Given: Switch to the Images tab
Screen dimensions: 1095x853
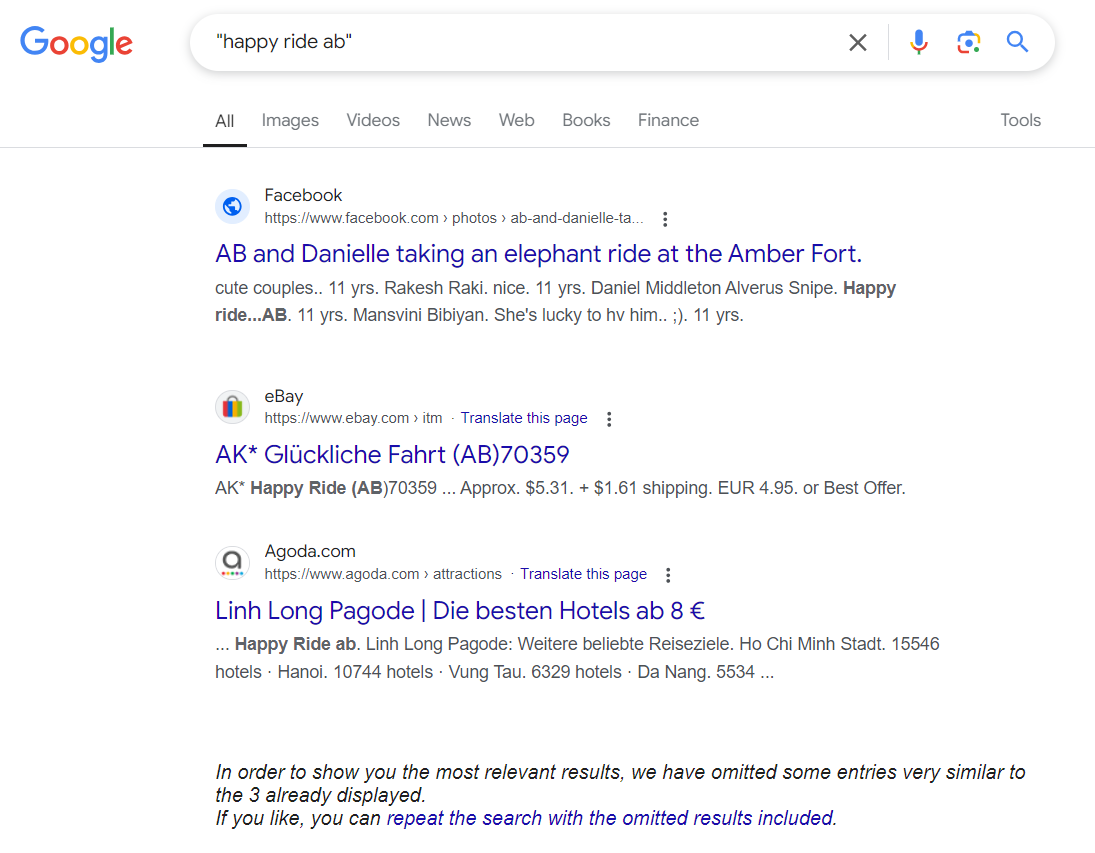Looking at the screenshot, I should 290,120.
